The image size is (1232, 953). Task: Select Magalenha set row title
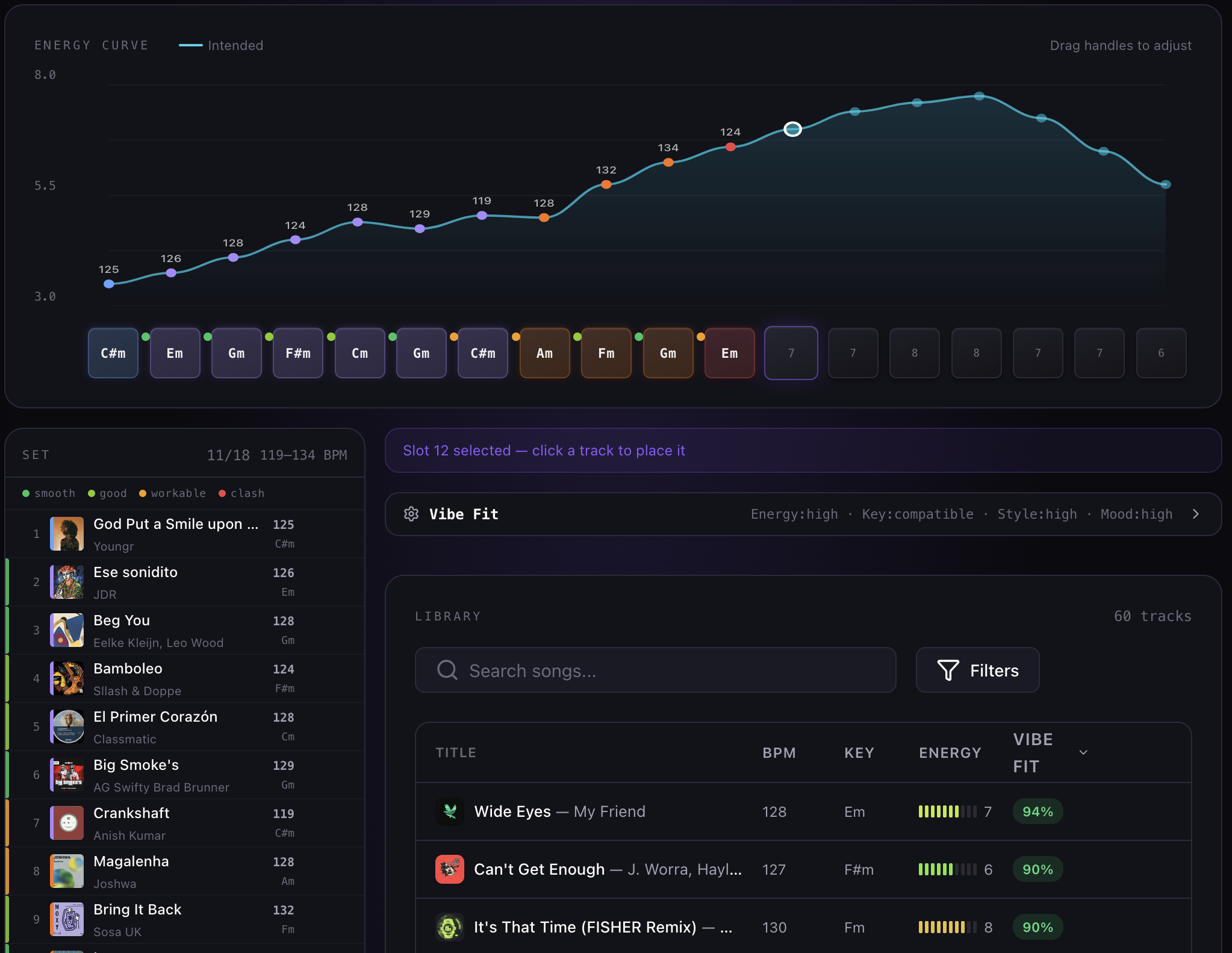click(131, 861)
